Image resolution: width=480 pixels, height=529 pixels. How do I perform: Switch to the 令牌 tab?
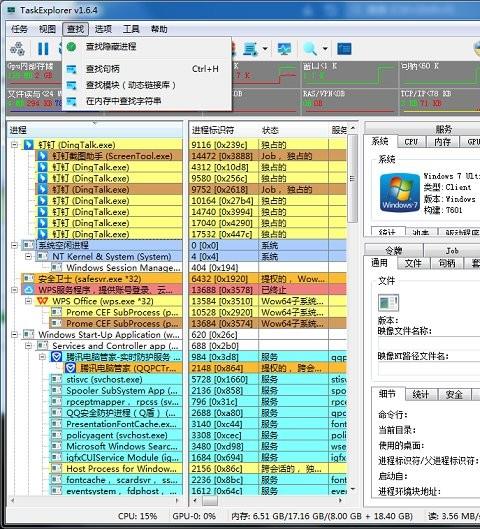393,250
